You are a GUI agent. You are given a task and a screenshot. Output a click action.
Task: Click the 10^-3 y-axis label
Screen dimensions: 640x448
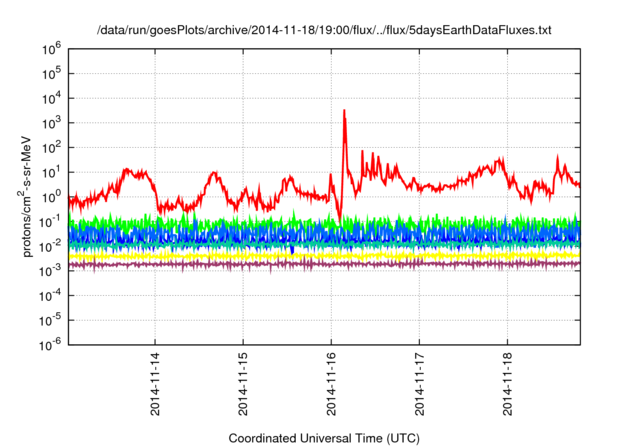(x=50, y=272)
